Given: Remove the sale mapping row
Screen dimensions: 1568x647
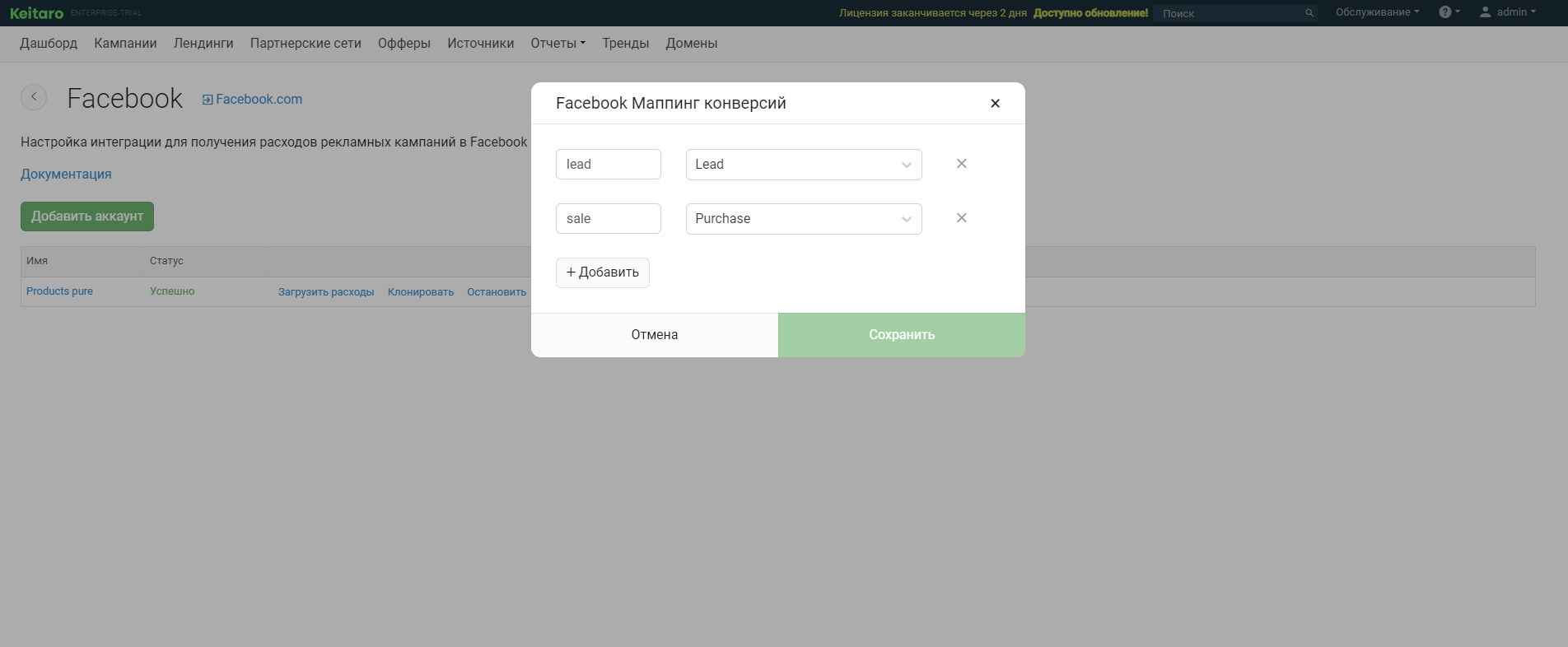Looking at the screenshot, I should tap(961, 218).
